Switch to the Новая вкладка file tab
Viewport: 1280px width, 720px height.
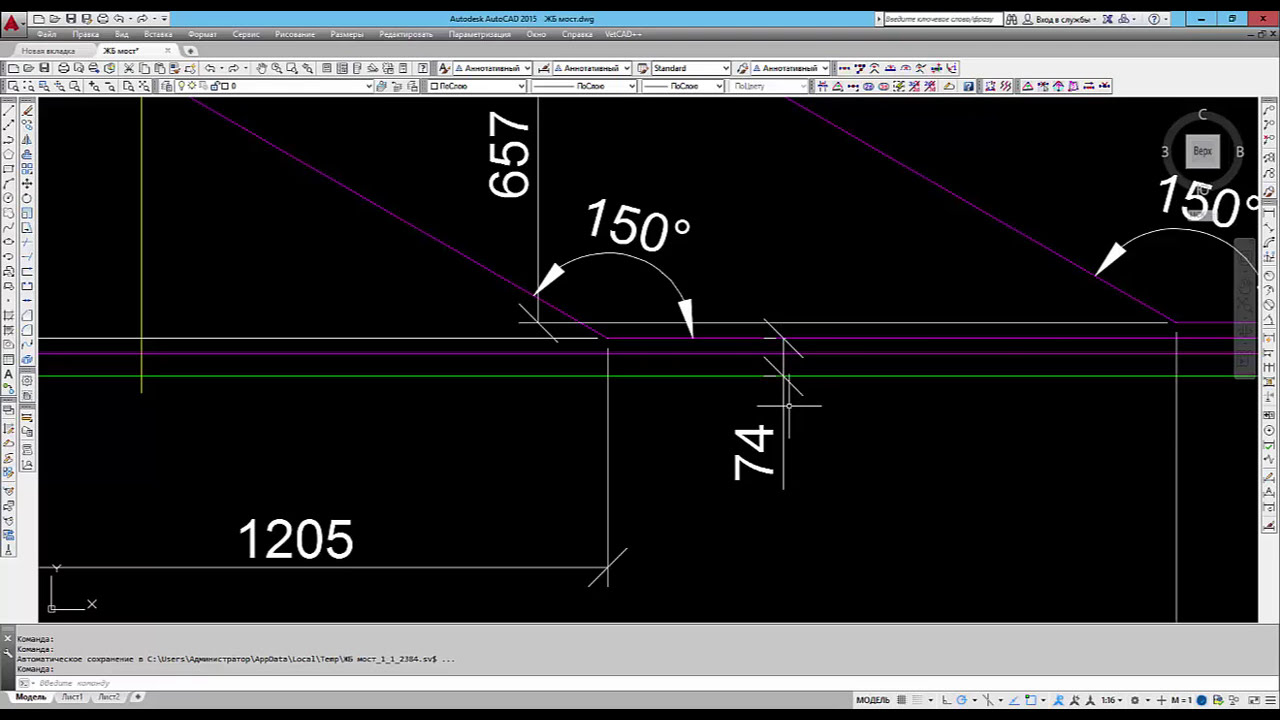pyautogui.click(x=48, y=51)
